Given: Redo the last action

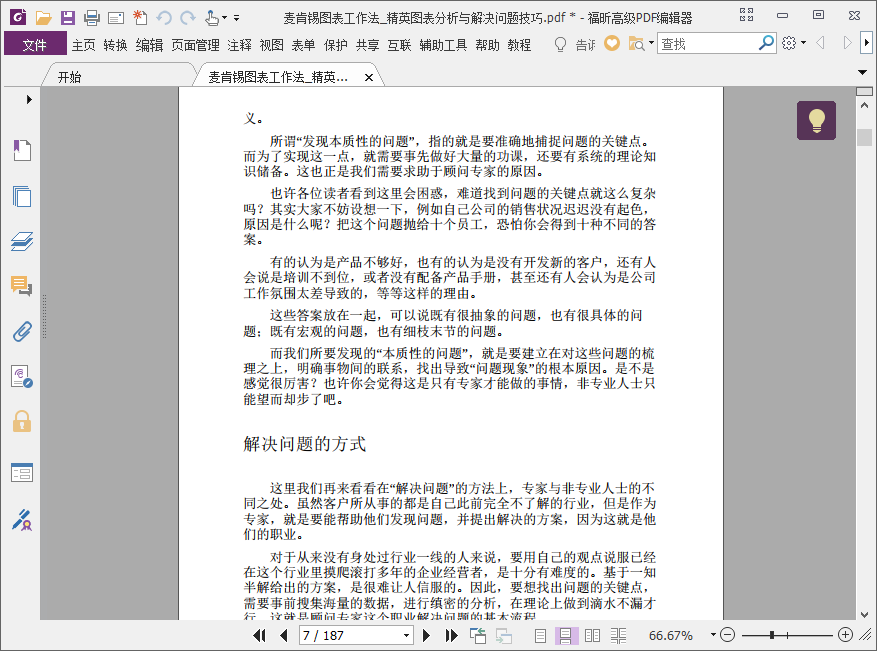Looking at the screenshot, I should coord(188,18).
